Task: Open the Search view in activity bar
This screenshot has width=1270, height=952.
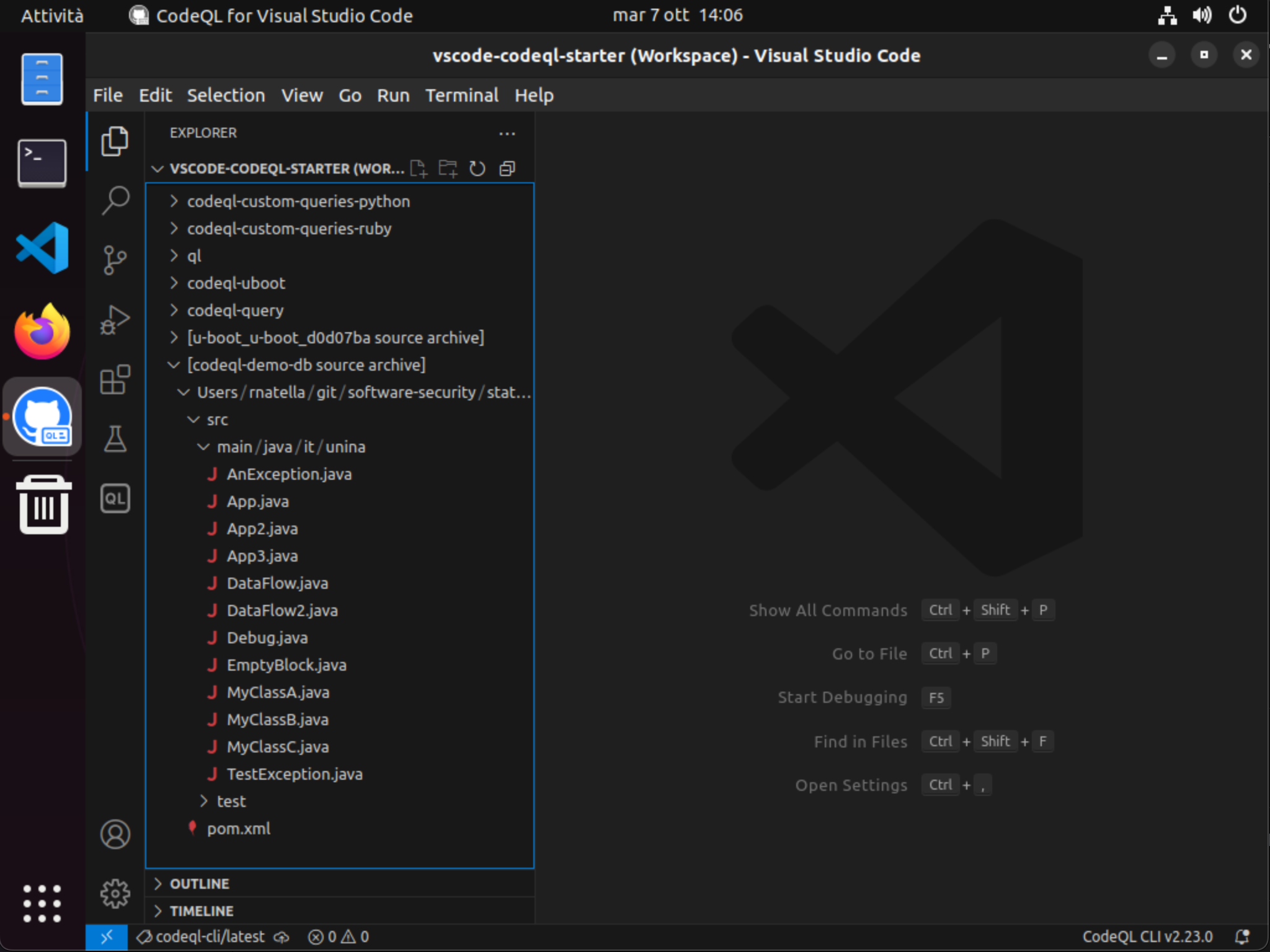Action: tap(115, 201)
